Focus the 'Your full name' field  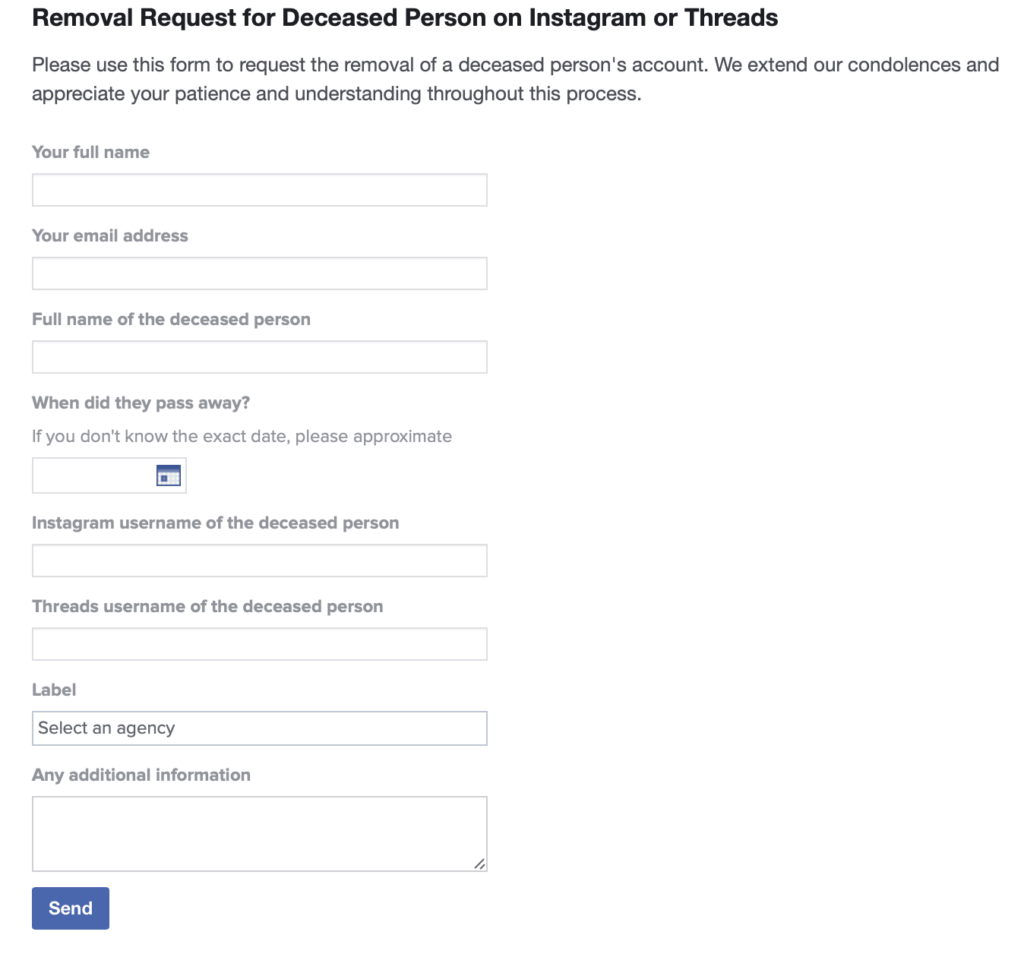pyautogui.click(x=259, y=190)
